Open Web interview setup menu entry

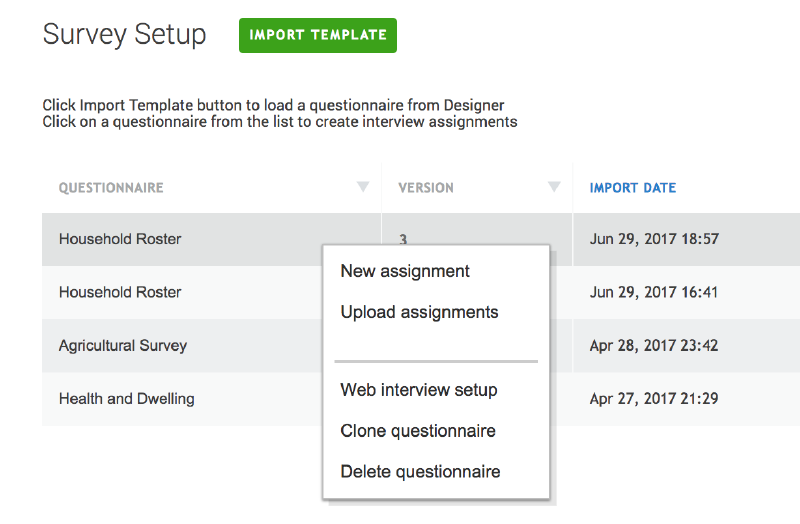[418, 390]
